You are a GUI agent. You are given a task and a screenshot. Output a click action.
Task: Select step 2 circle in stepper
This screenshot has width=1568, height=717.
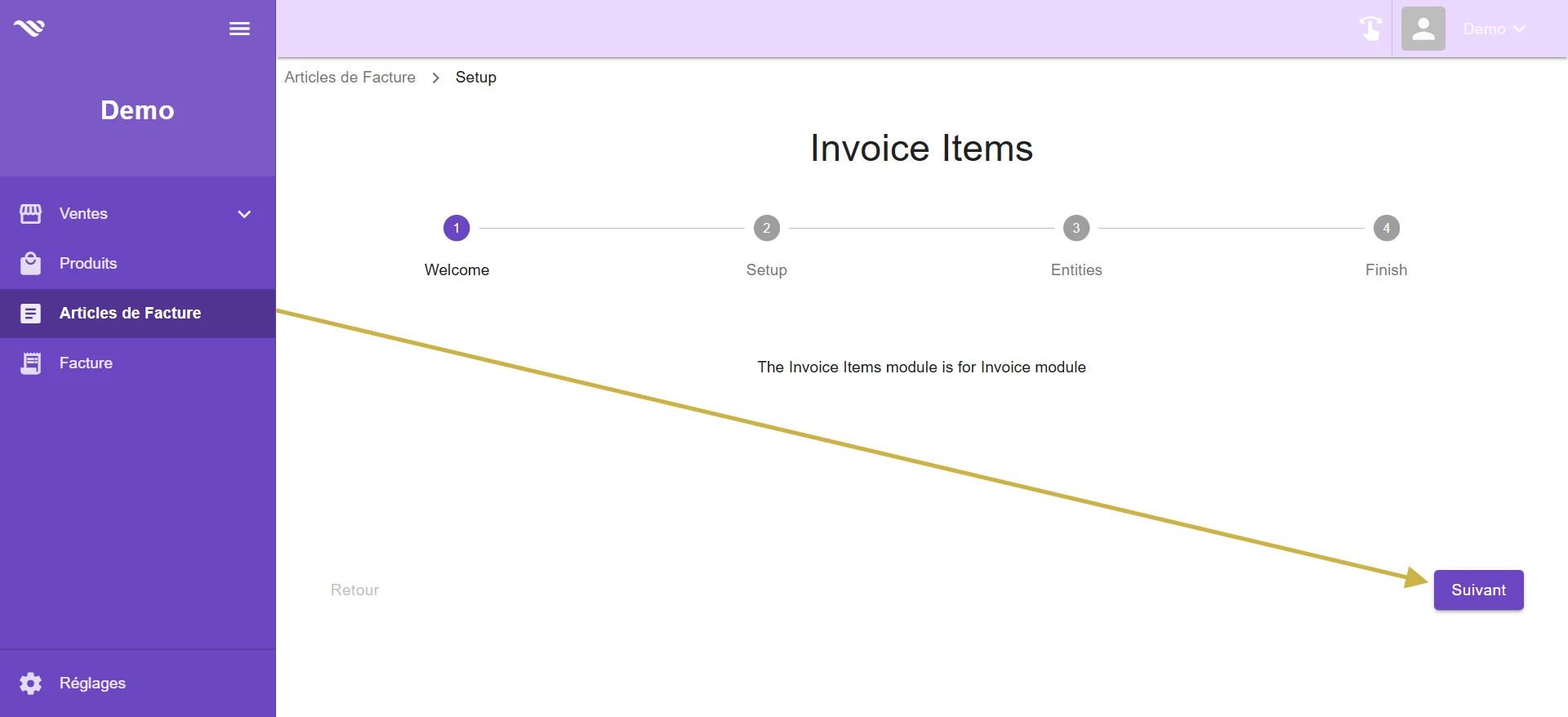[766, 228]
